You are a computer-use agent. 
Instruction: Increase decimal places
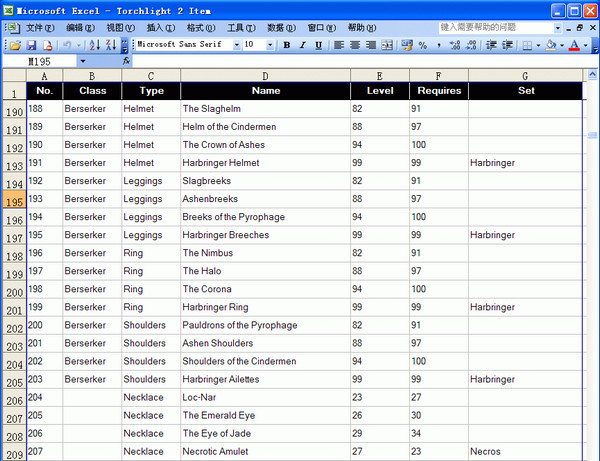(x=455, y=45)
